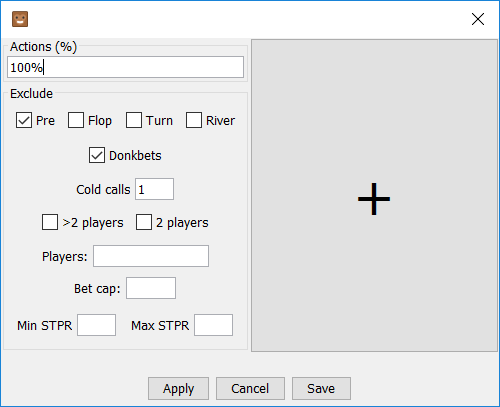Image resolution: width=500 pixels, height=407 pixels.
Task: Tick the >2 players checkbox
Action: (x=50, y=222)
